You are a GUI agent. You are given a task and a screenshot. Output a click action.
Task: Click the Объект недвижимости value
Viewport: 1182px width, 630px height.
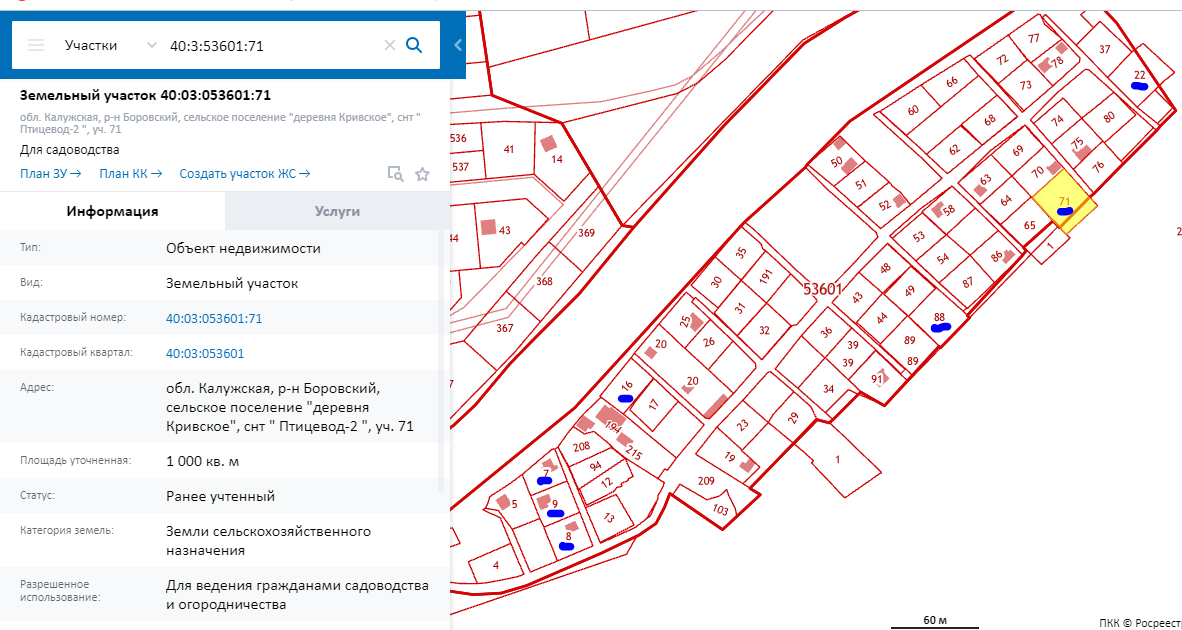point(243,249)
